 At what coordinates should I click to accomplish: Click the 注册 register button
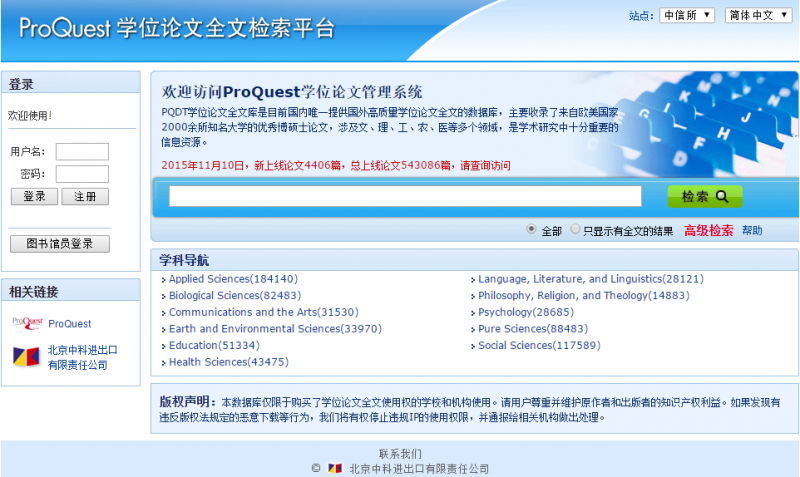click(85, 196)
